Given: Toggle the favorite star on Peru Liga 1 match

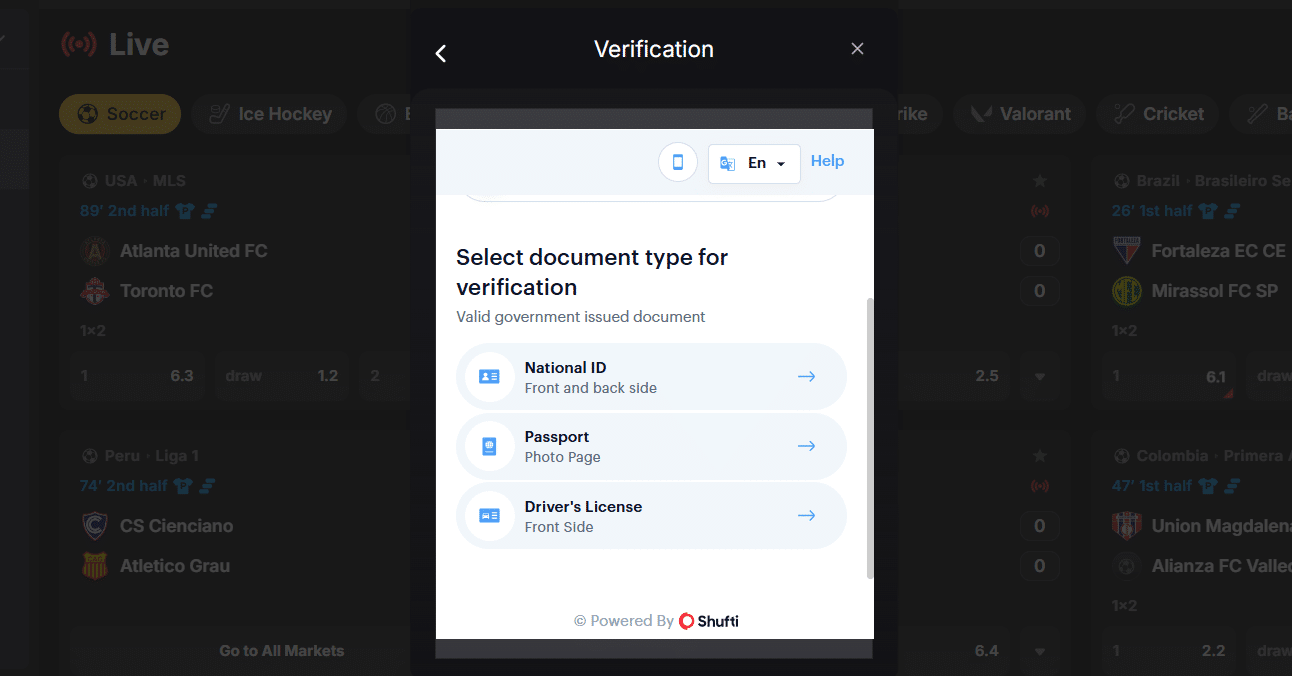Looking at the screenshot, I should tap(1039, 455).
